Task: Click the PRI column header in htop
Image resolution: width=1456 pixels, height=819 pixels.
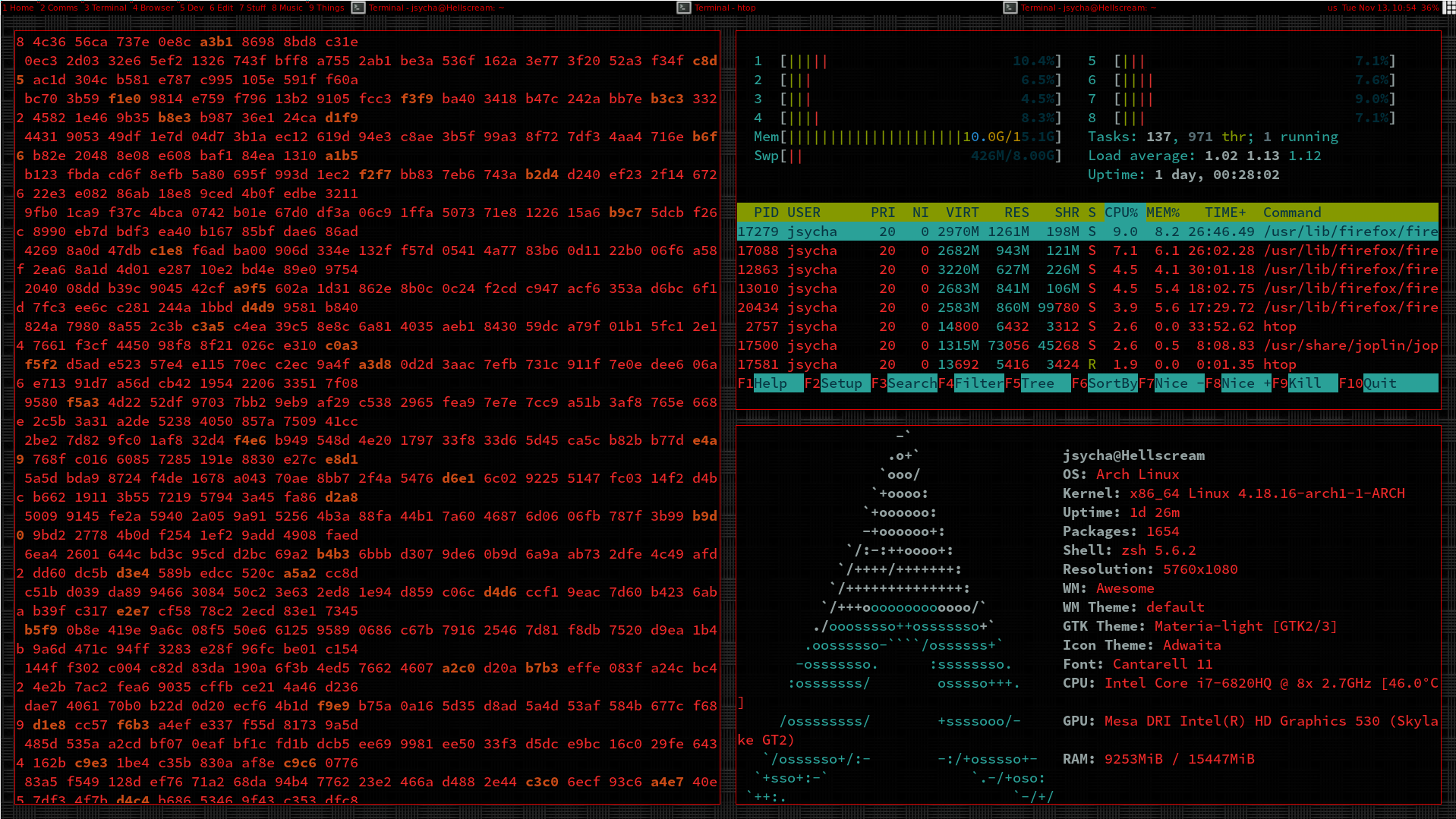Action: (x=883, y=213)
